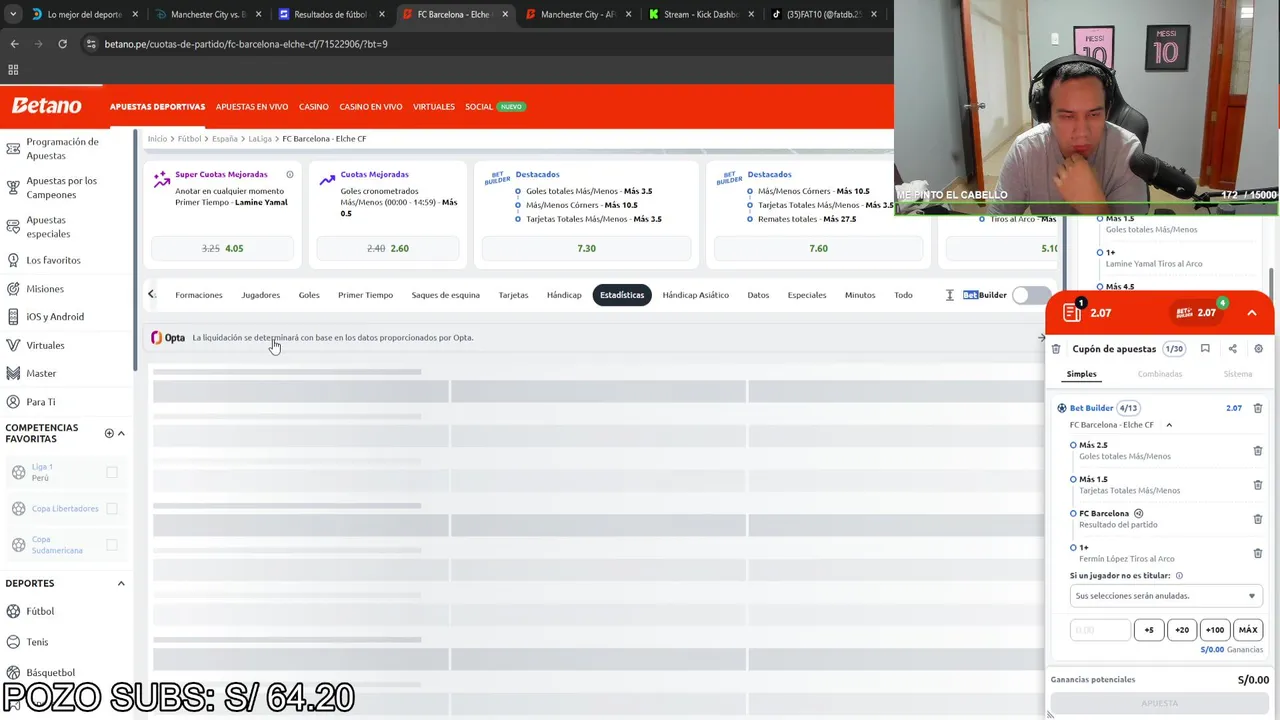Click info icon beside 'Si un jugador no es titular'
This screenshot has width=1280, height=720.
[x=1179, y=576]
